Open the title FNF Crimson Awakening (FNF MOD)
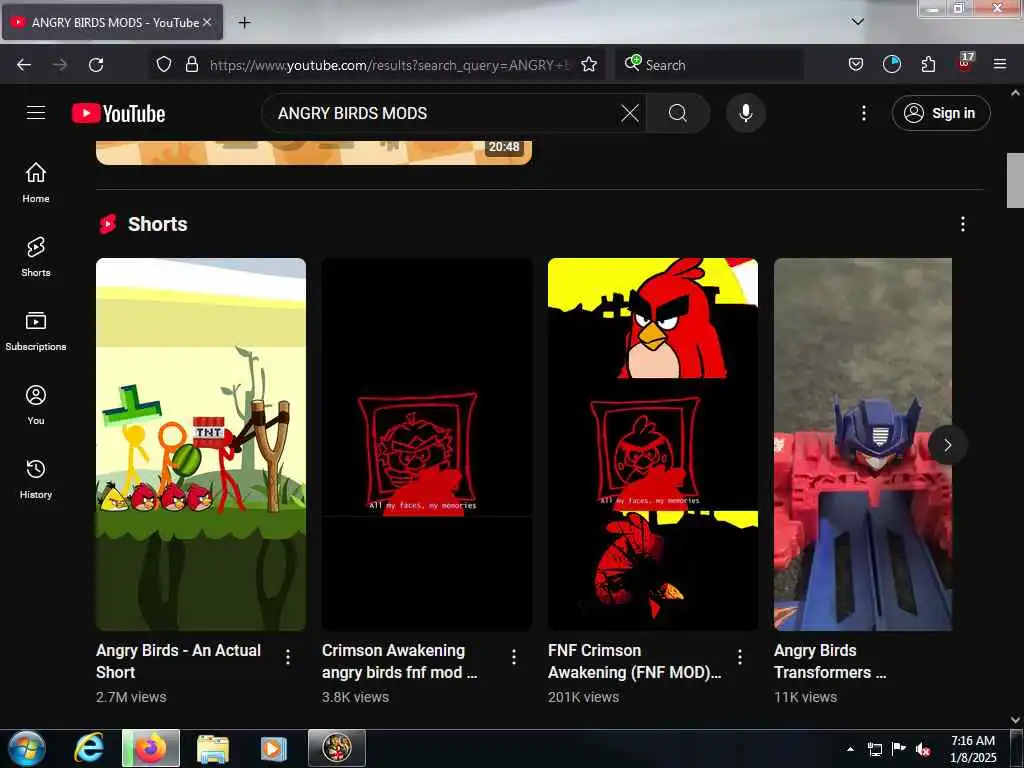Screen dimensions: 1024x768 tap(635, 661)
